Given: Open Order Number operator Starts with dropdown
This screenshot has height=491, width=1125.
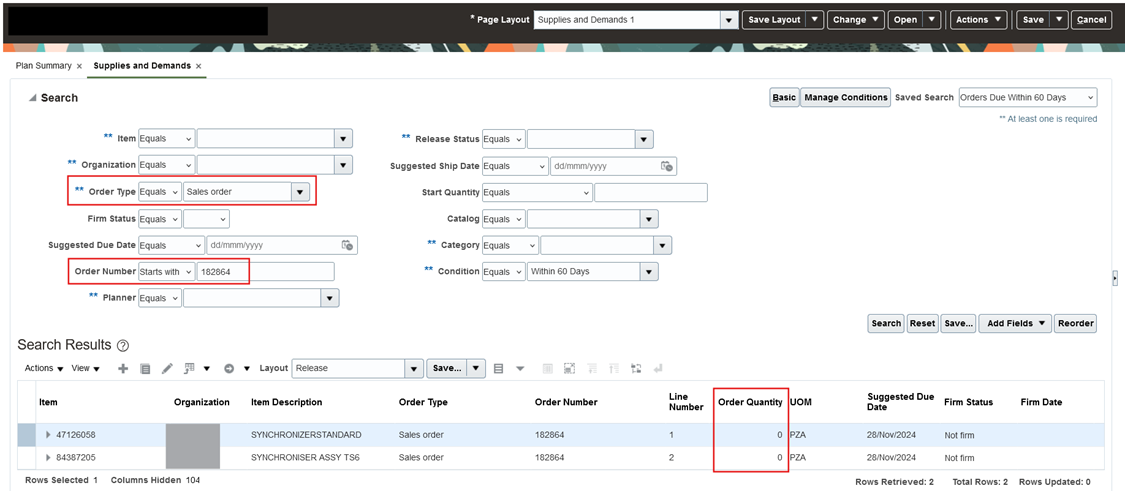Looking at the screenshot, I should pos(166,271).
